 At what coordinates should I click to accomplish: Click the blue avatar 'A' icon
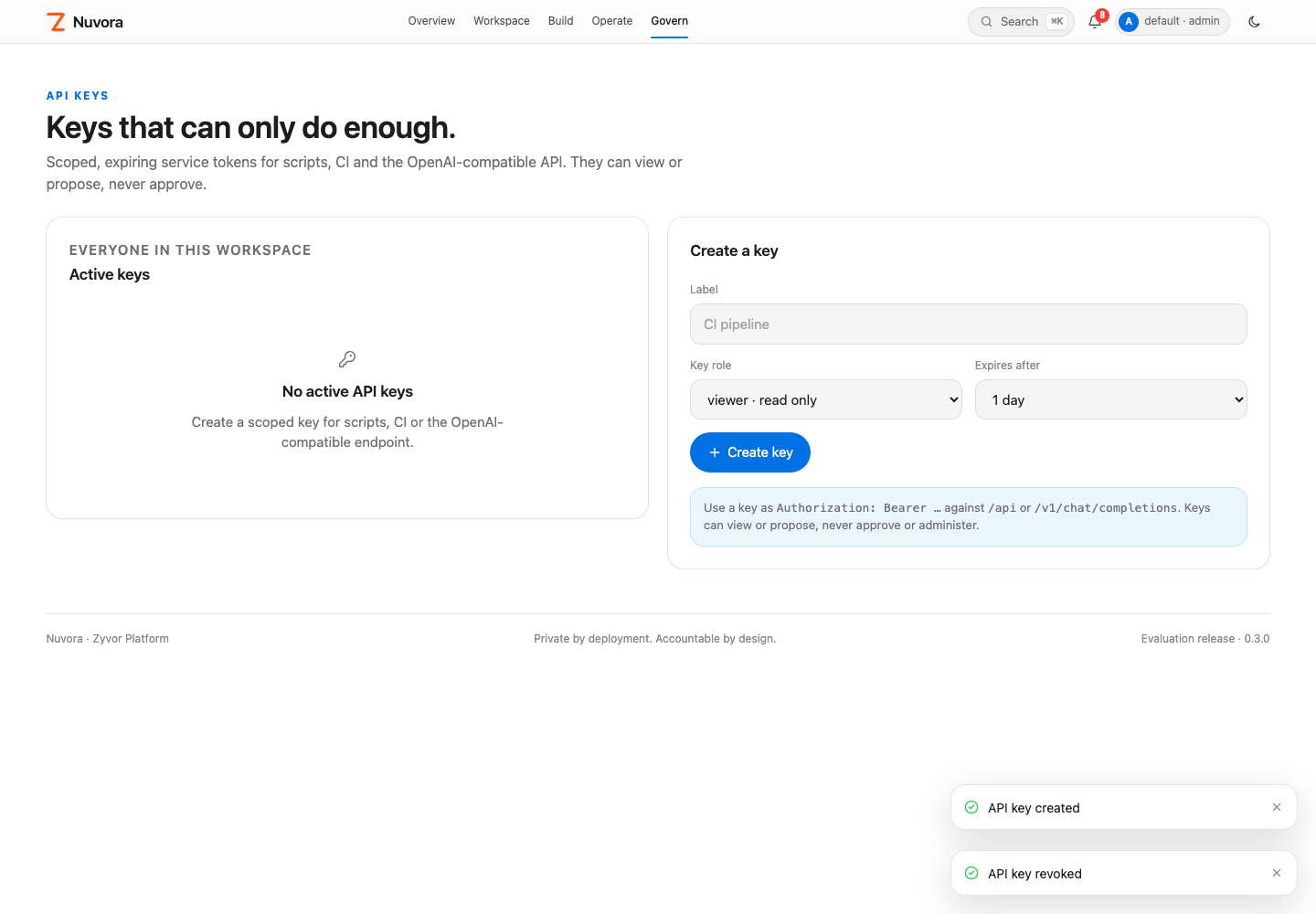pyautogui.click(x=1129, y=22)
